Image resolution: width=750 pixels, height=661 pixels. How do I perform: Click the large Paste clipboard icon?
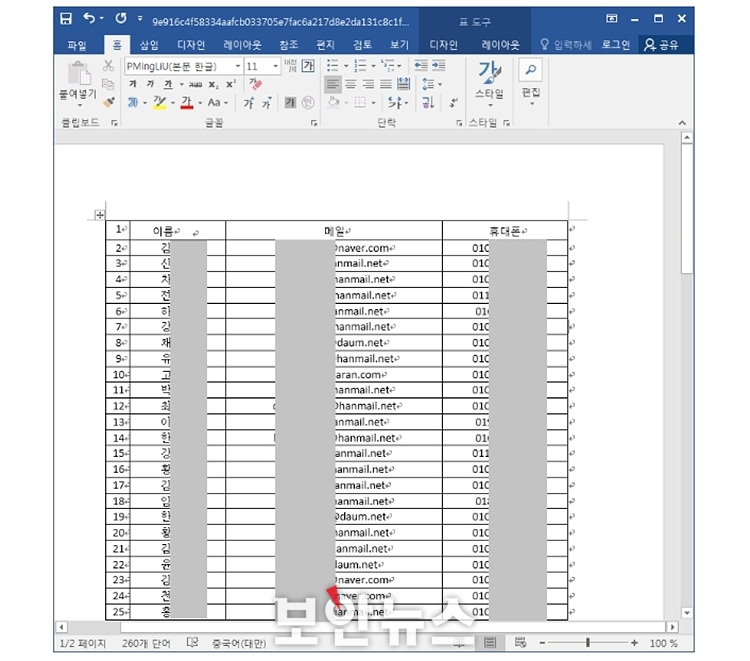point(78,73)
